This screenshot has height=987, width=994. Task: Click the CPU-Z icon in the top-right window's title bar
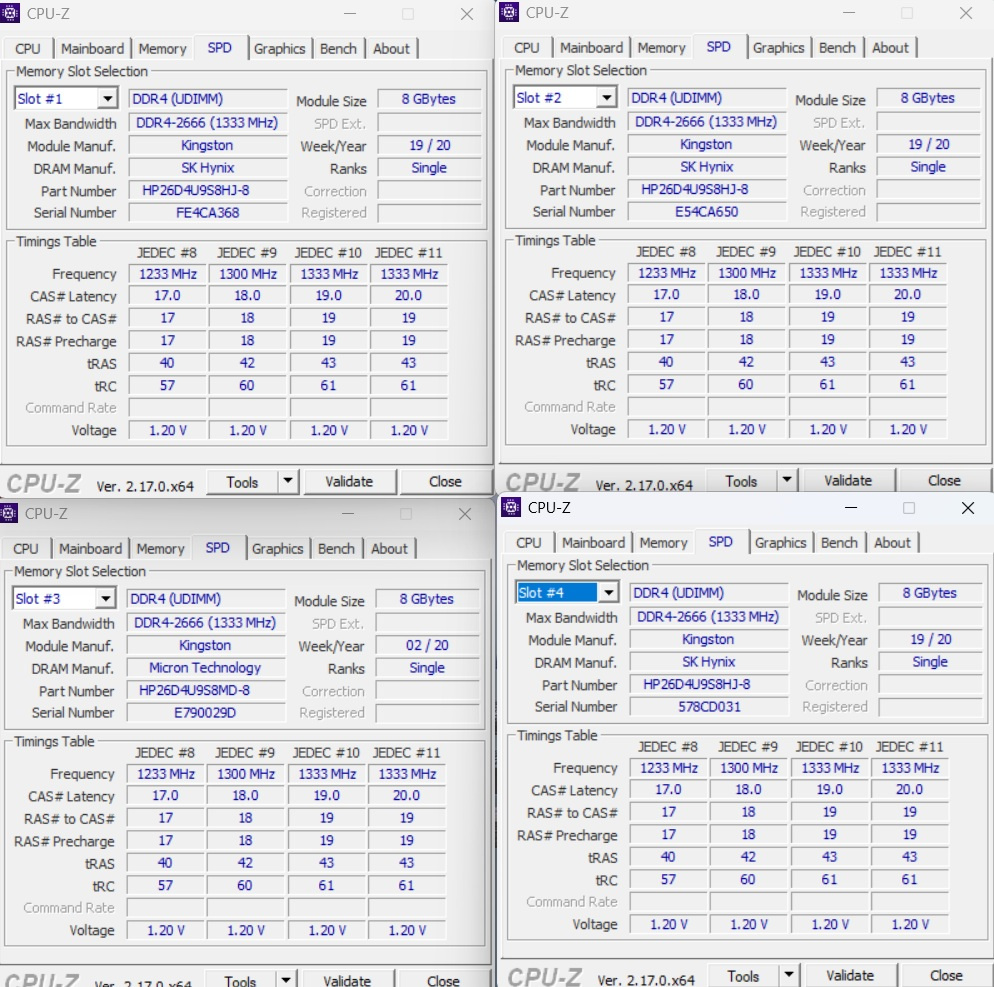click(510, 13)
